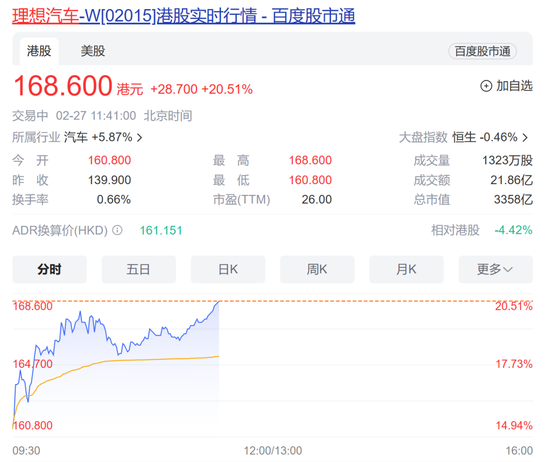Click the 加自选 add to watchlist text
550x462 pixels.
point(514,86)
